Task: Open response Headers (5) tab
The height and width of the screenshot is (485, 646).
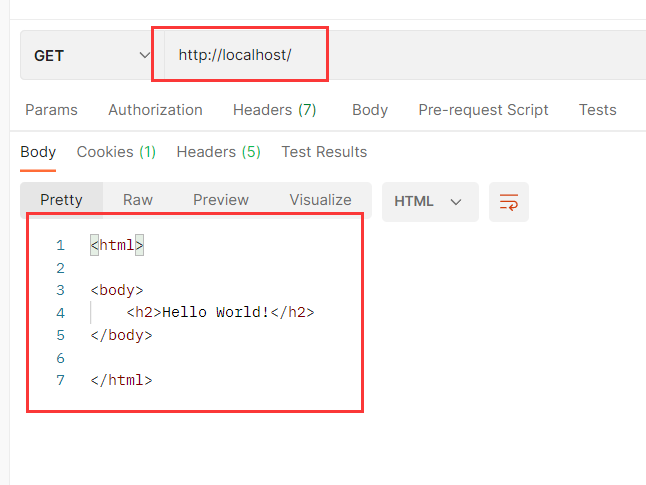Action: [x=218, y=152]
